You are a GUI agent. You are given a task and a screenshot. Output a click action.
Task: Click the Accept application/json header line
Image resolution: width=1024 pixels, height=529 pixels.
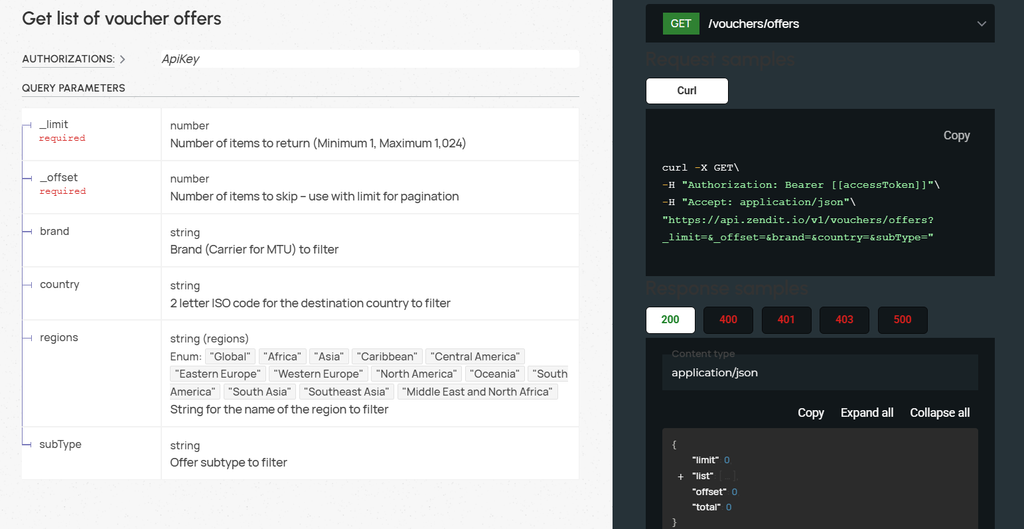[x=759, y=202]
